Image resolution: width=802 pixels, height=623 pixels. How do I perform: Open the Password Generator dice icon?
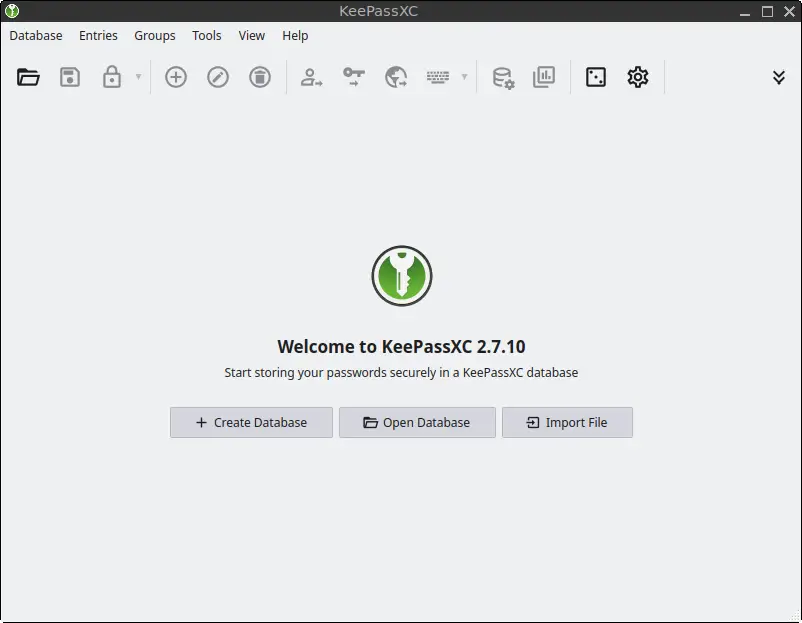(596, 77)
